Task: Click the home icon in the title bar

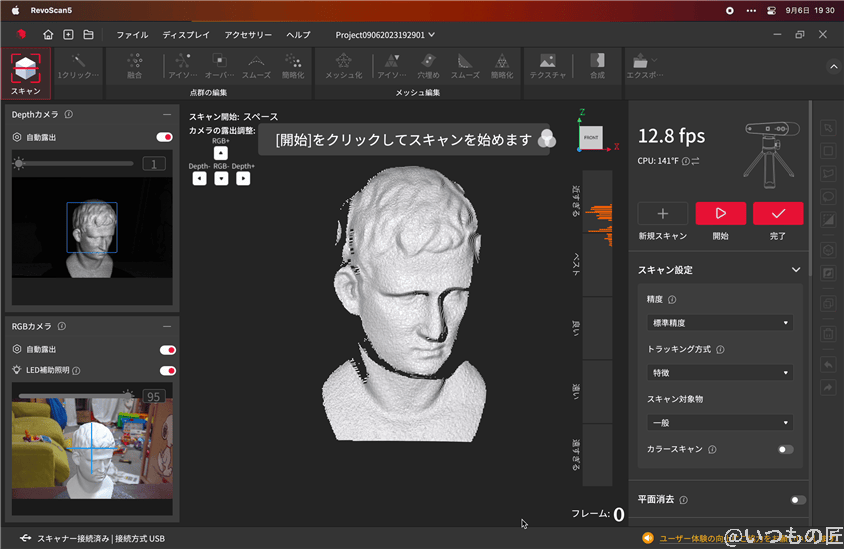Action: pyautogui.click(x=48, y=35)
